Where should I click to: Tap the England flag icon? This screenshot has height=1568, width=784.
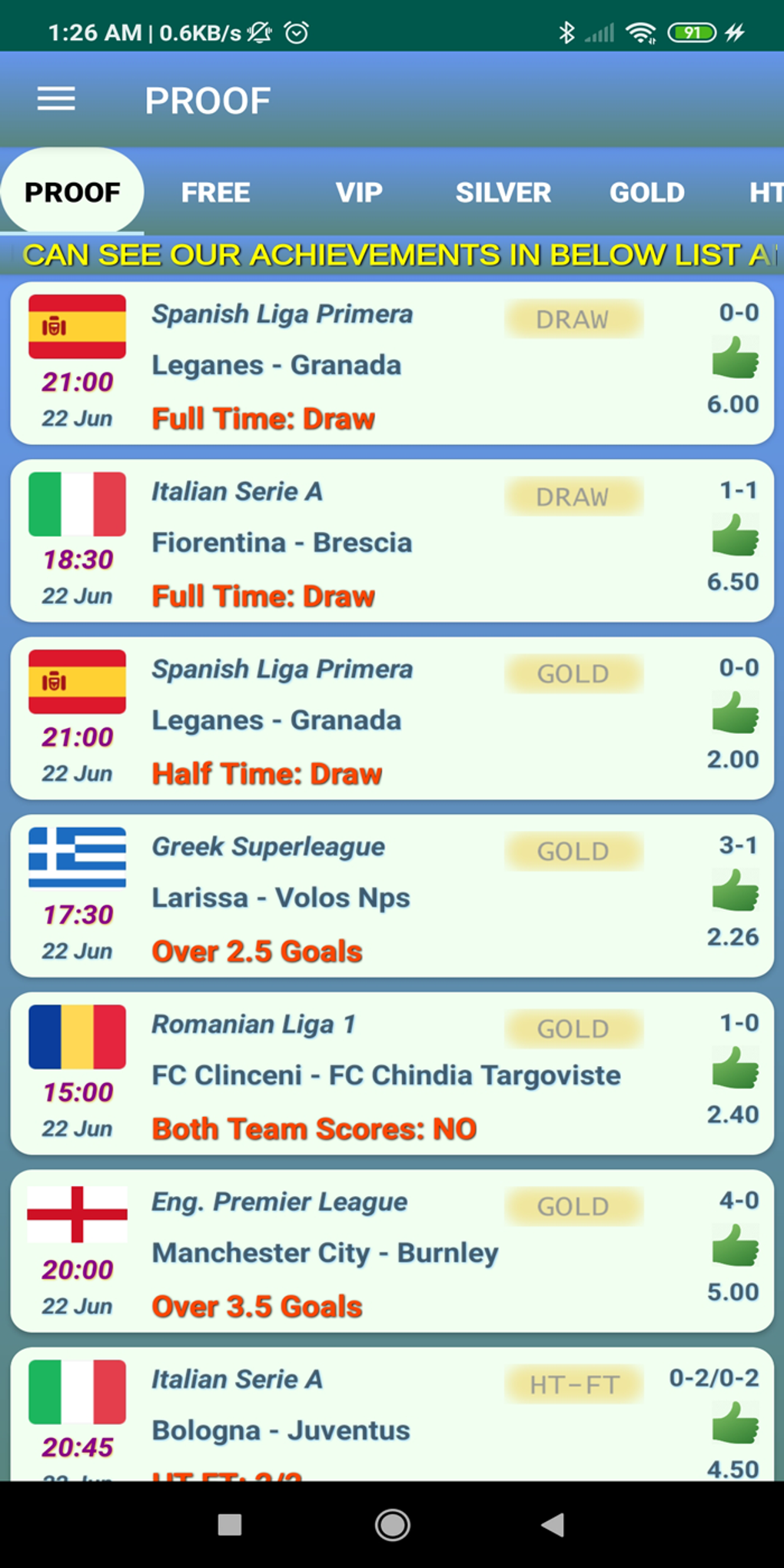[77, 1214]
